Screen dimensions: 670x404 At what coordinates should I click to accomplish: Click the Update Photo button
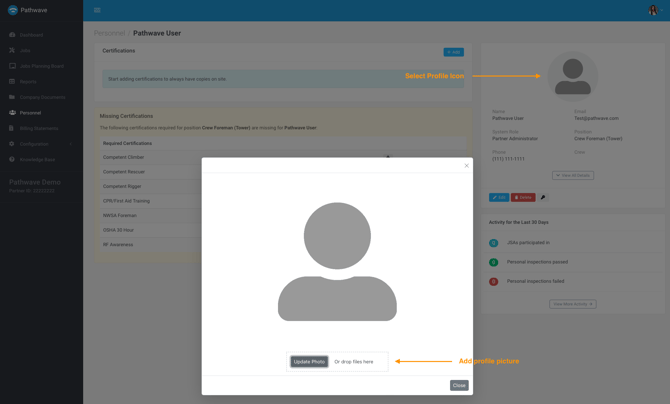pos(309,362)
